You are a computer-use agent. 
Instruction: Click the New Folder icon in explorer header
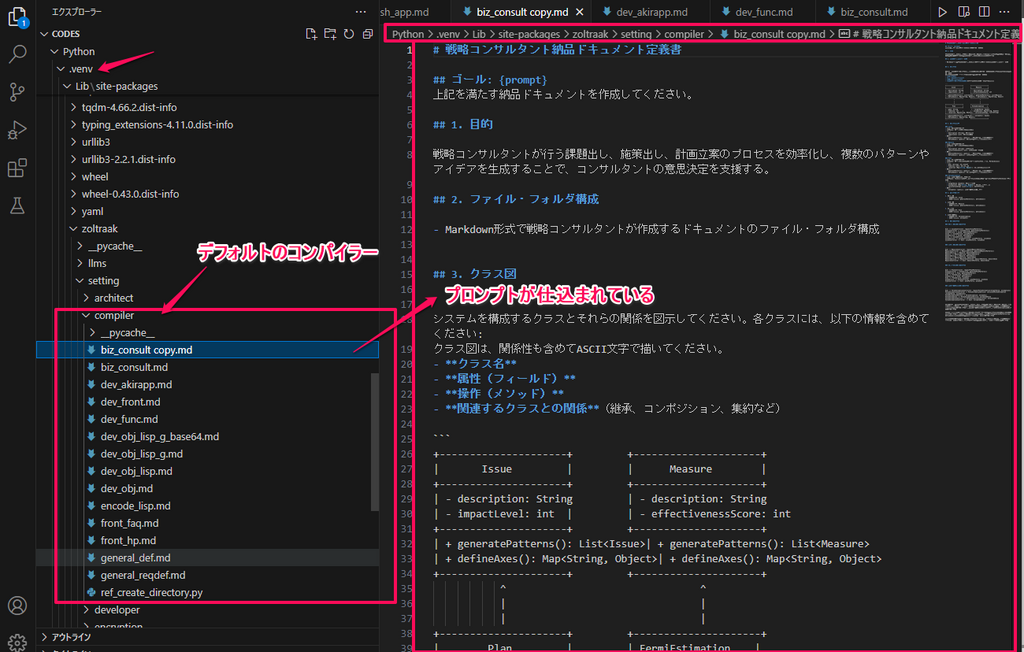(330, 34)
